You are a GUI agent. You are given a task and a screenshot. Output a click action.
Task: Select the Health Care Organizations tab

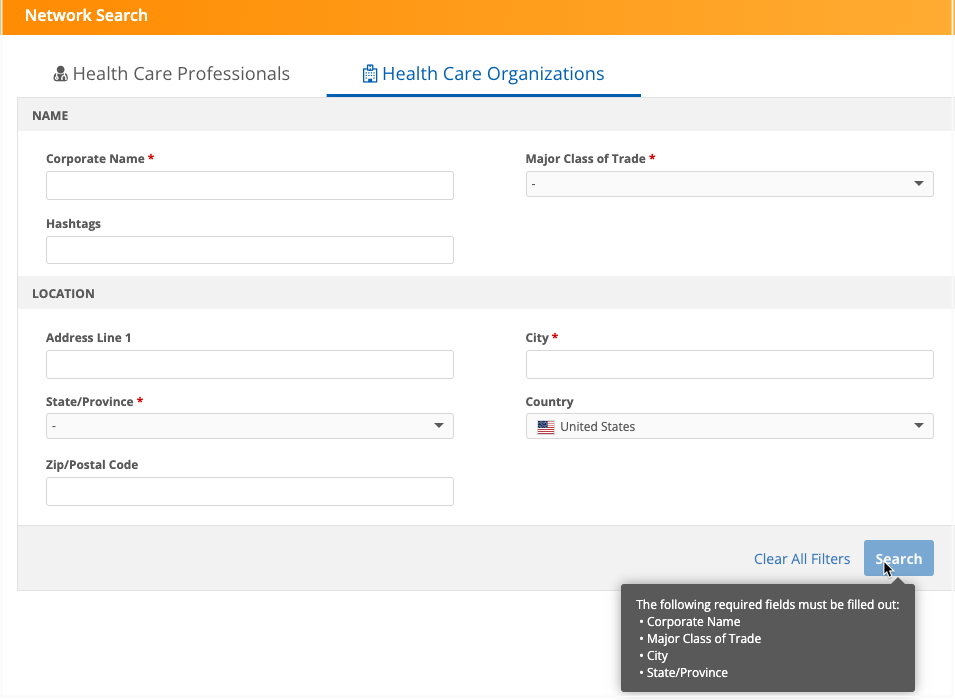(x=483, y=74)
